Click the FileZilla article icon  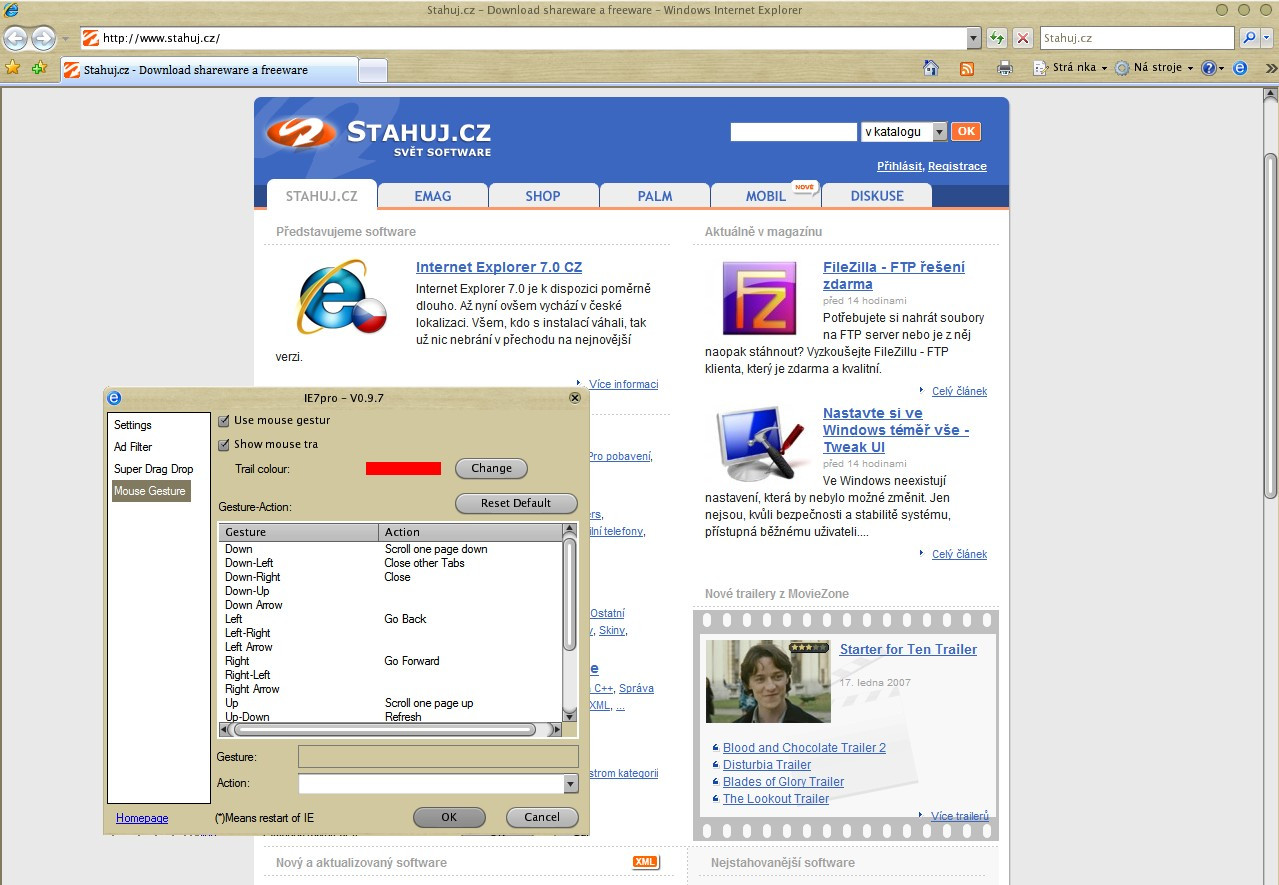760,298
